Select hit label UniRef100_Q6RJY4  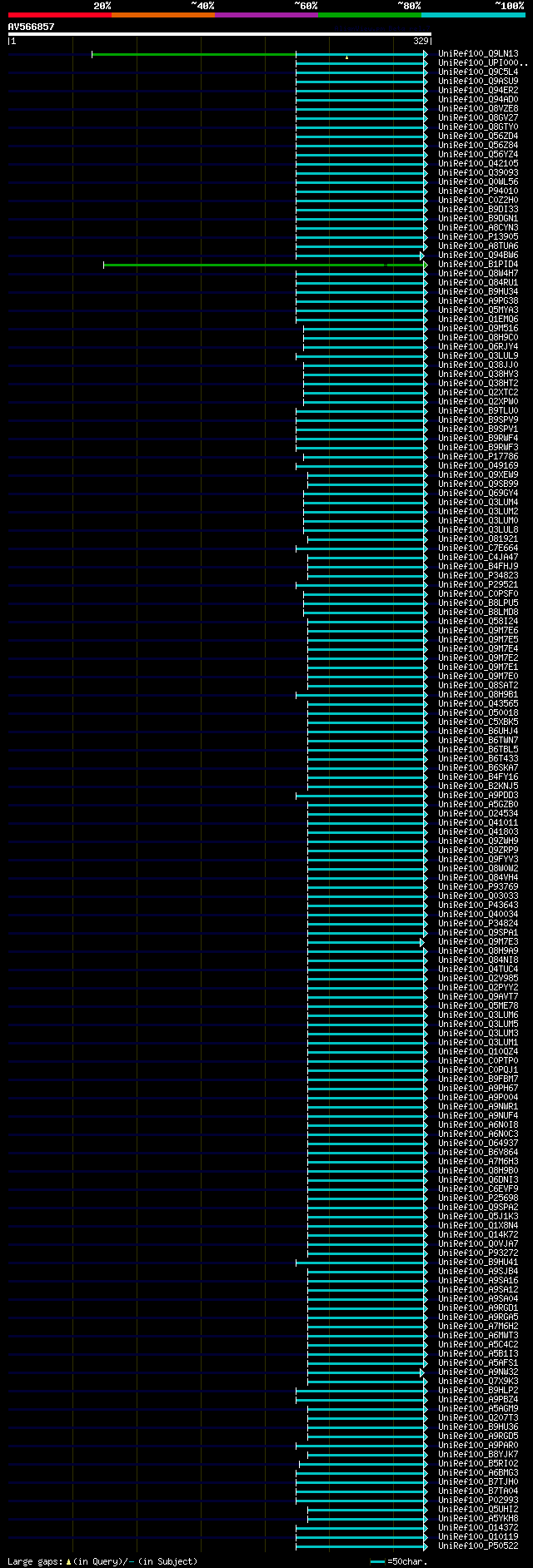[478, 347]
